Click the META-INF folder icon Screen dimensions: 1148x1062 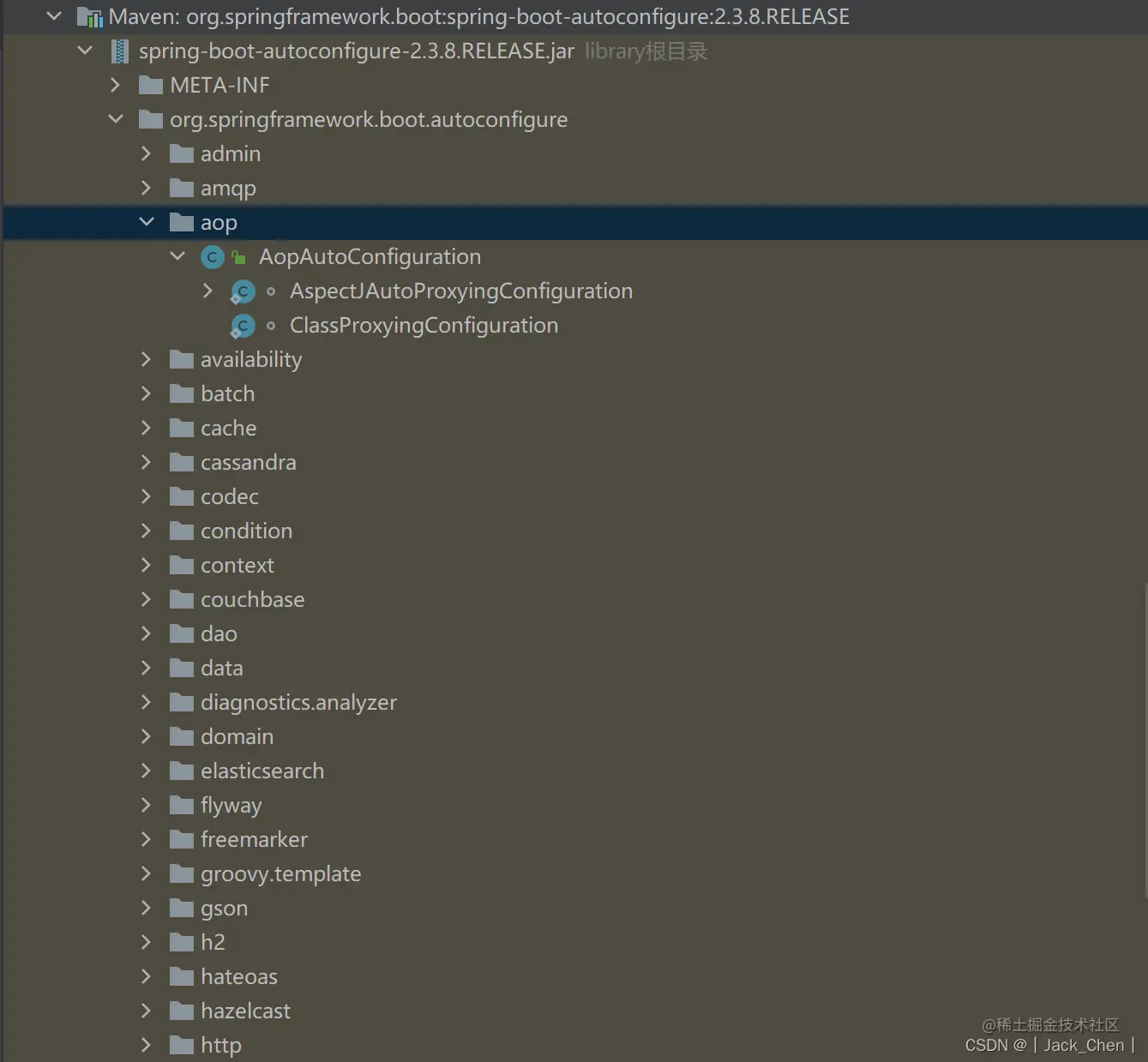151,85
